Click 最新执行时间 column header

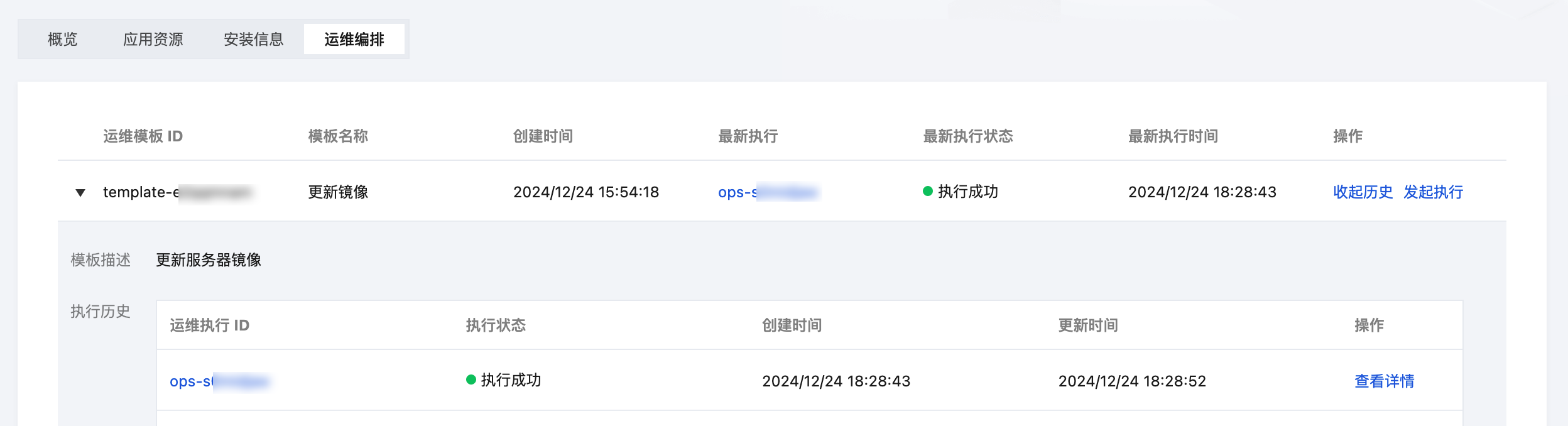tap(1173, 136)
